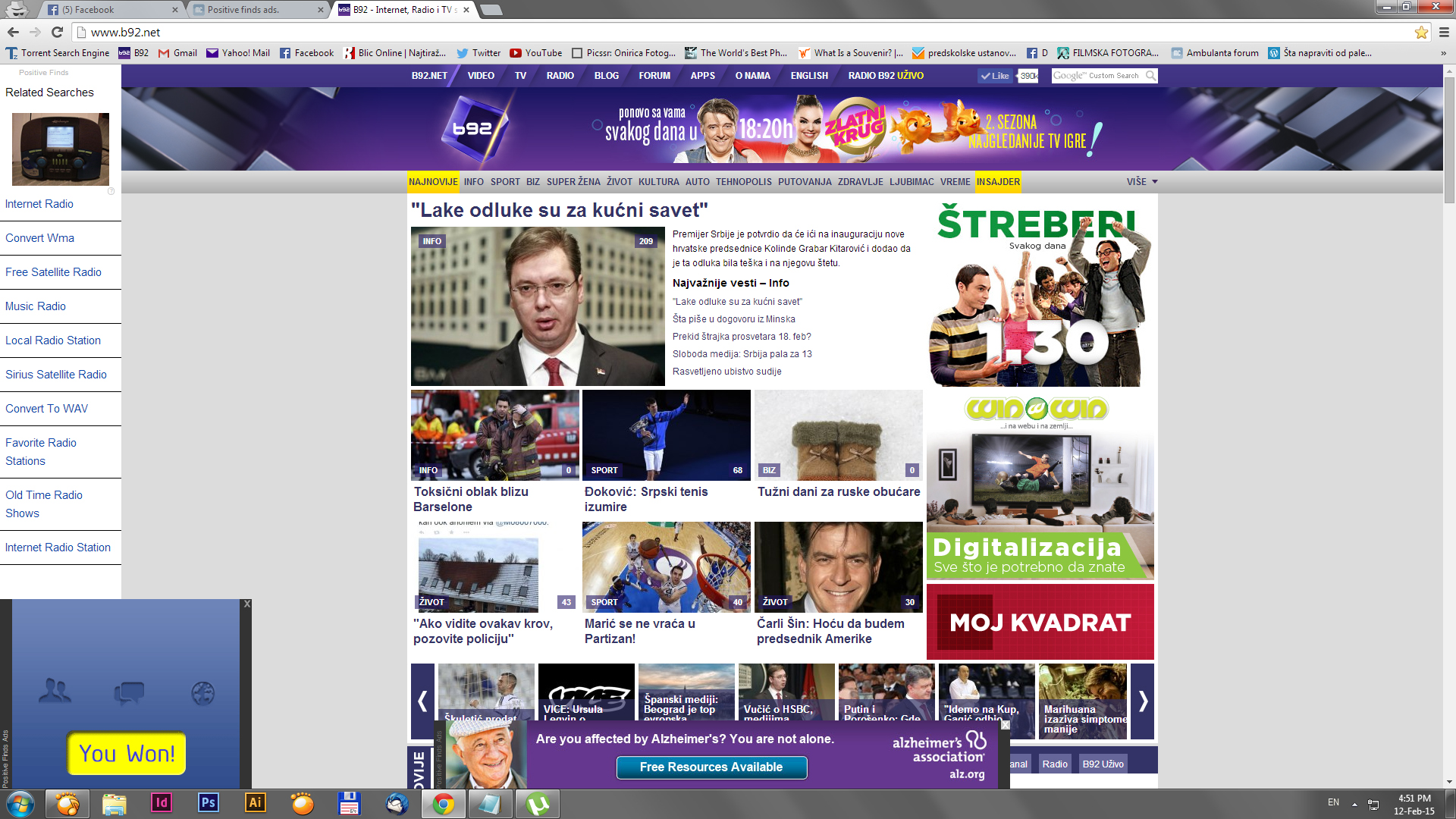The image size is (1456, 819).
Task: Launch Photoshop from the taskbar
Action: click(x=208, y=803)
